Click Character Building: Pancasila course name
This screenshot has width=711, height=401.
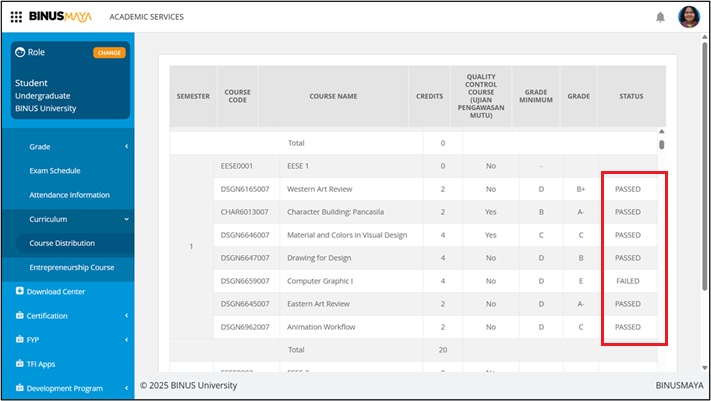click(x=336, y=212)
